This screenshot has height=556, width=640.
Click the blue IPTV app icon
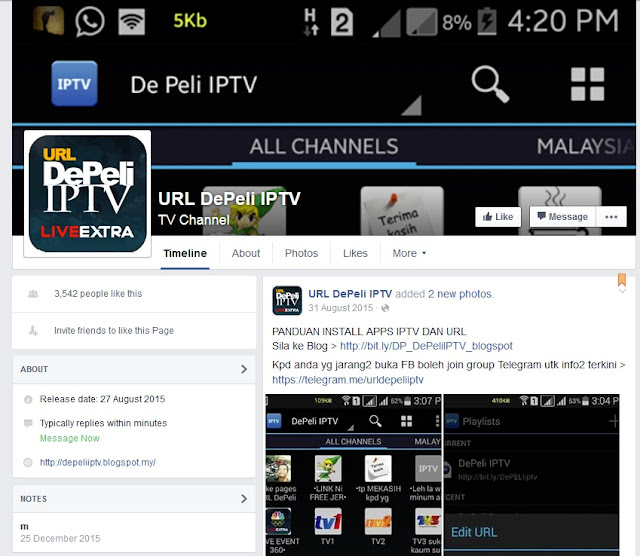(74, 84)
